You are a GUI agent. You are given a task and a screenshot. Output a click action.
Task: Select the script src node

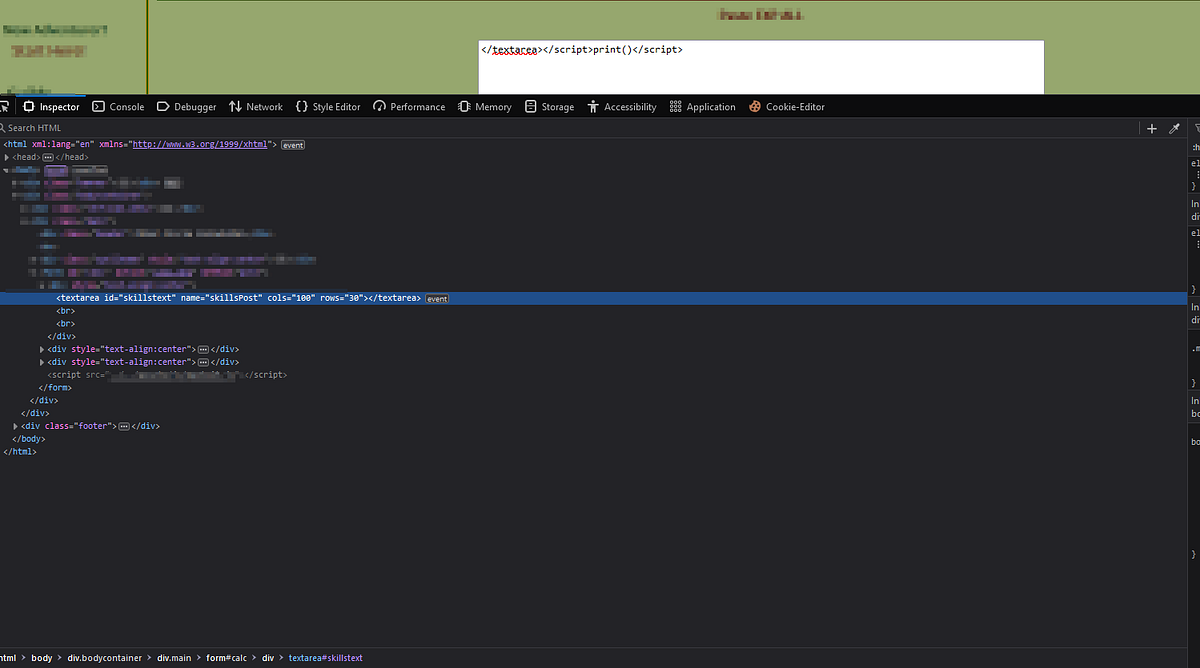[x=167, y=375]
